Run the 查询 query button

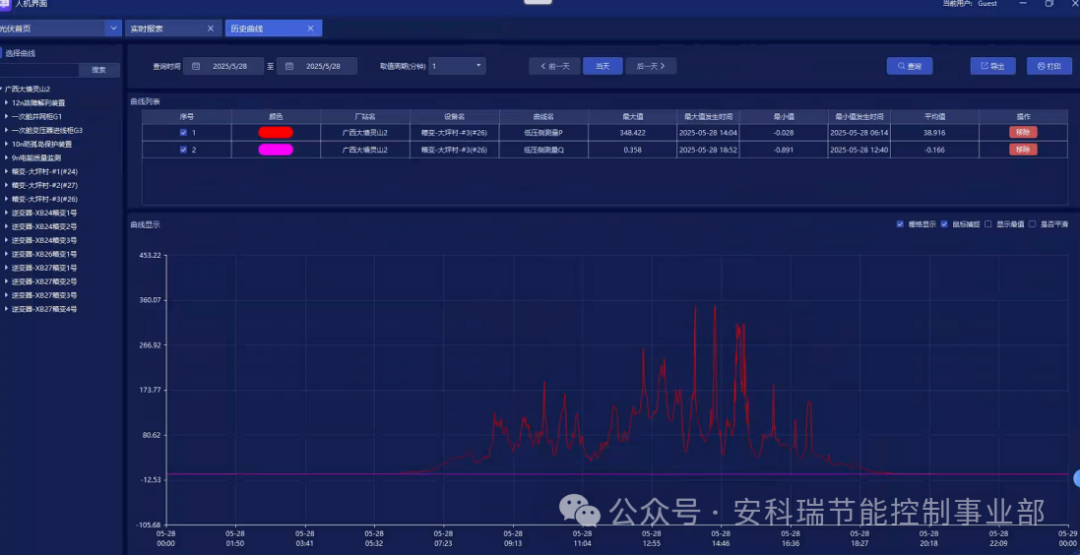coord(909,66)
